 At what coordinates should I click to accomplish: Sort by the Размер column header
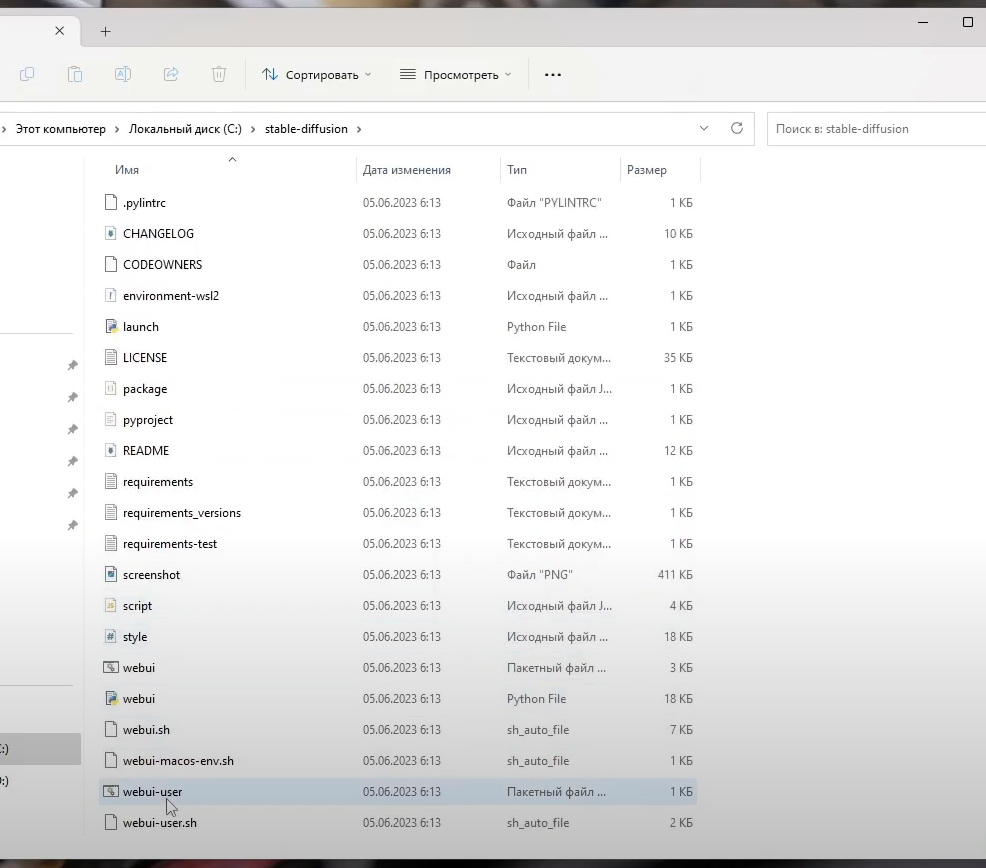coord(647,170)
